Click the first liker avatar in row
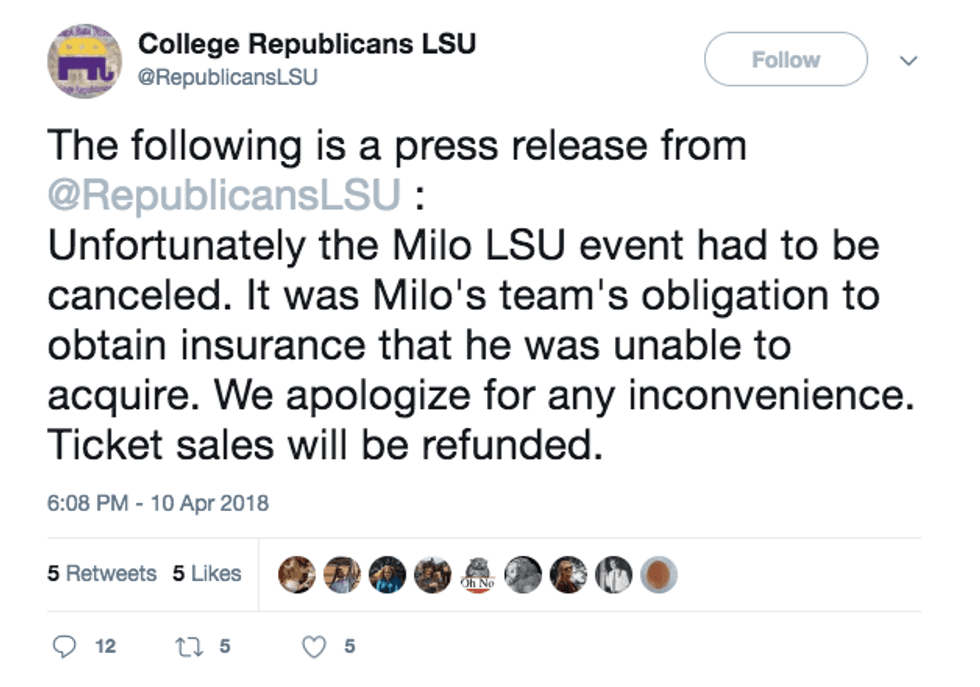This screenshot has width=980, height=687. coord(296,574)
